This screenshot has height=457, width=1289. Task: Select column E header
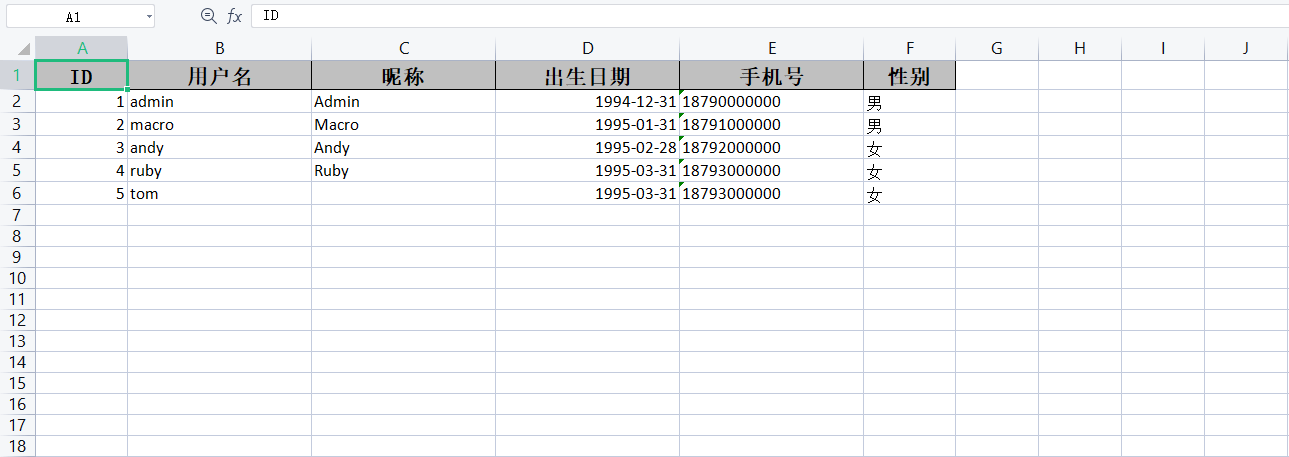coord(771,48)
